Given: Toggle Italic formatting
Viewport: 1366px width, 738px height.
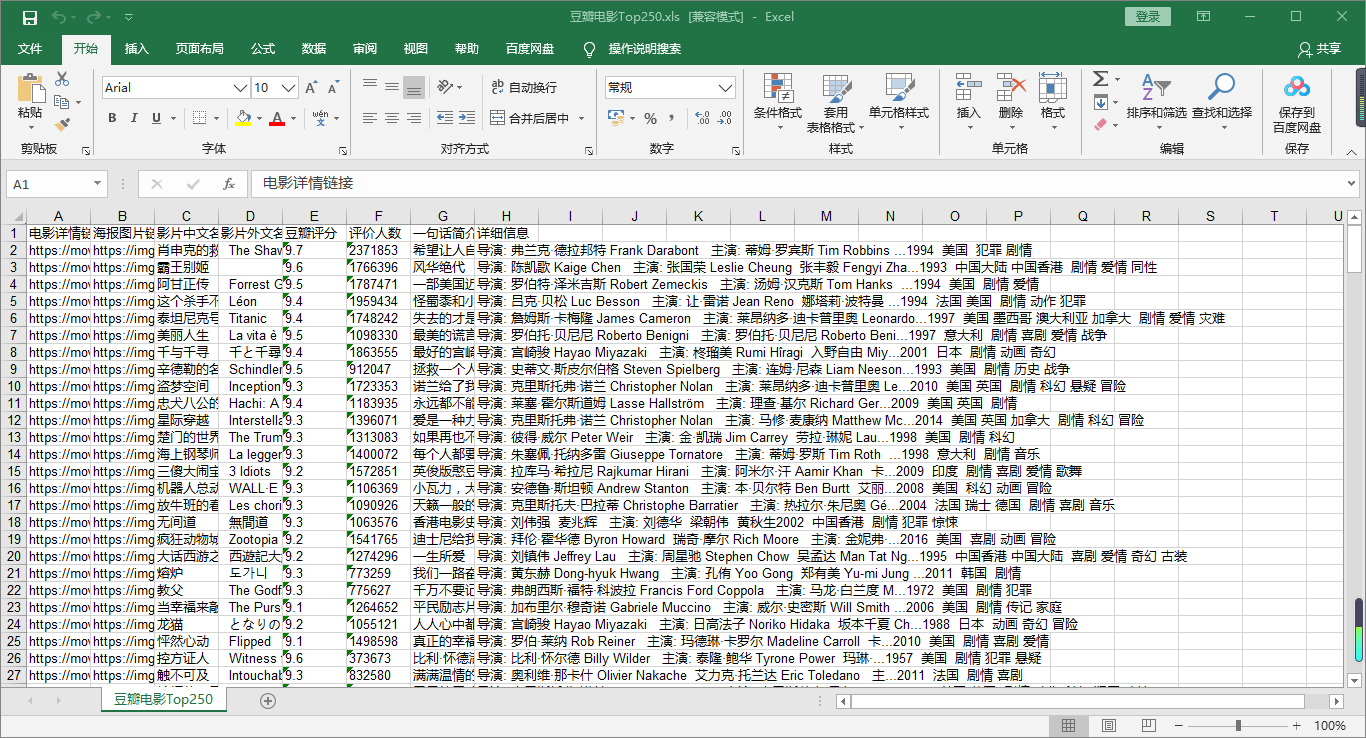Looking at the screenshot, I should pyautogui.click(x=134, y=118).
